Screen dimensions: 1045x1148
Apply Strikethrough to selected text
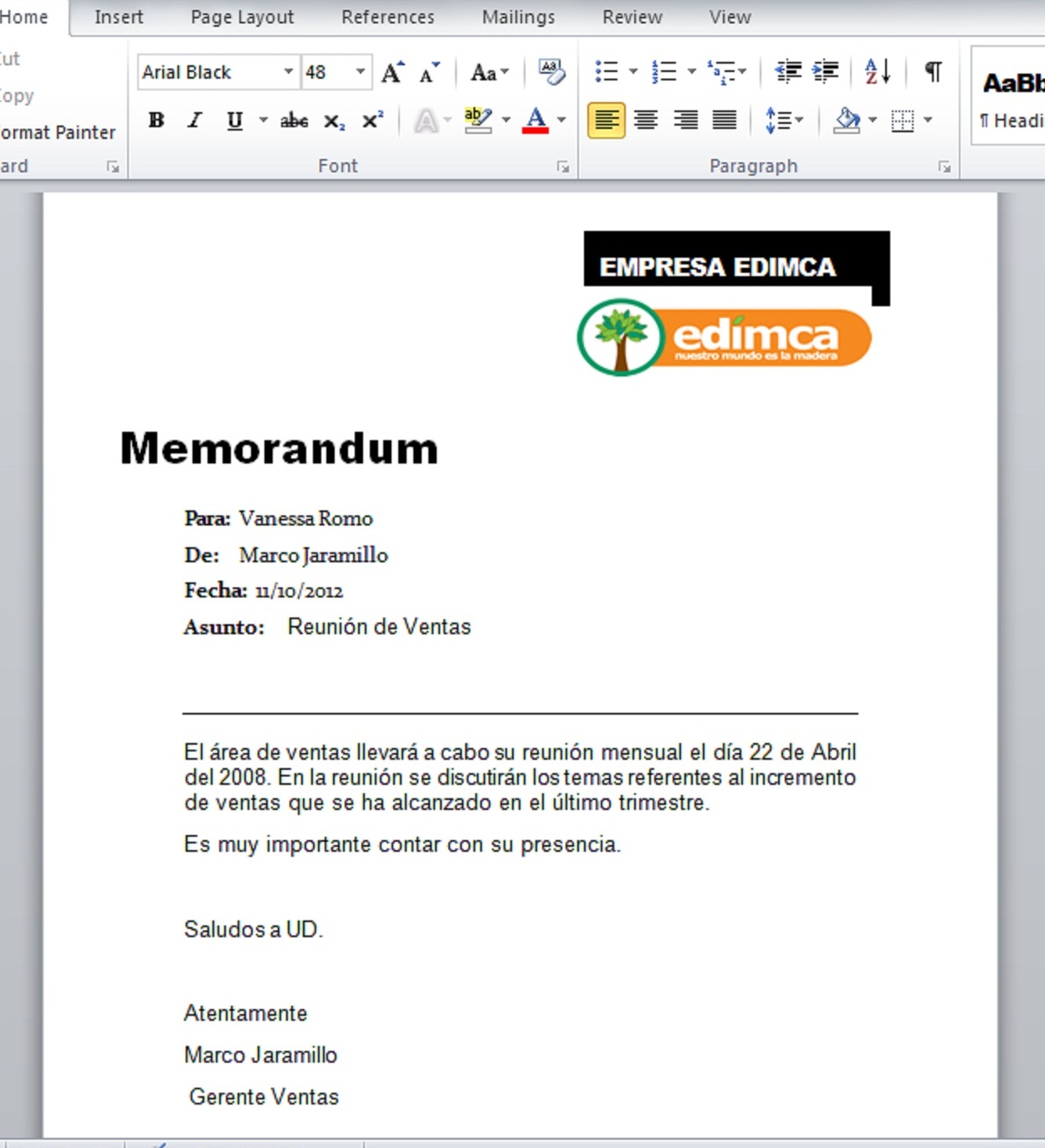295,120
